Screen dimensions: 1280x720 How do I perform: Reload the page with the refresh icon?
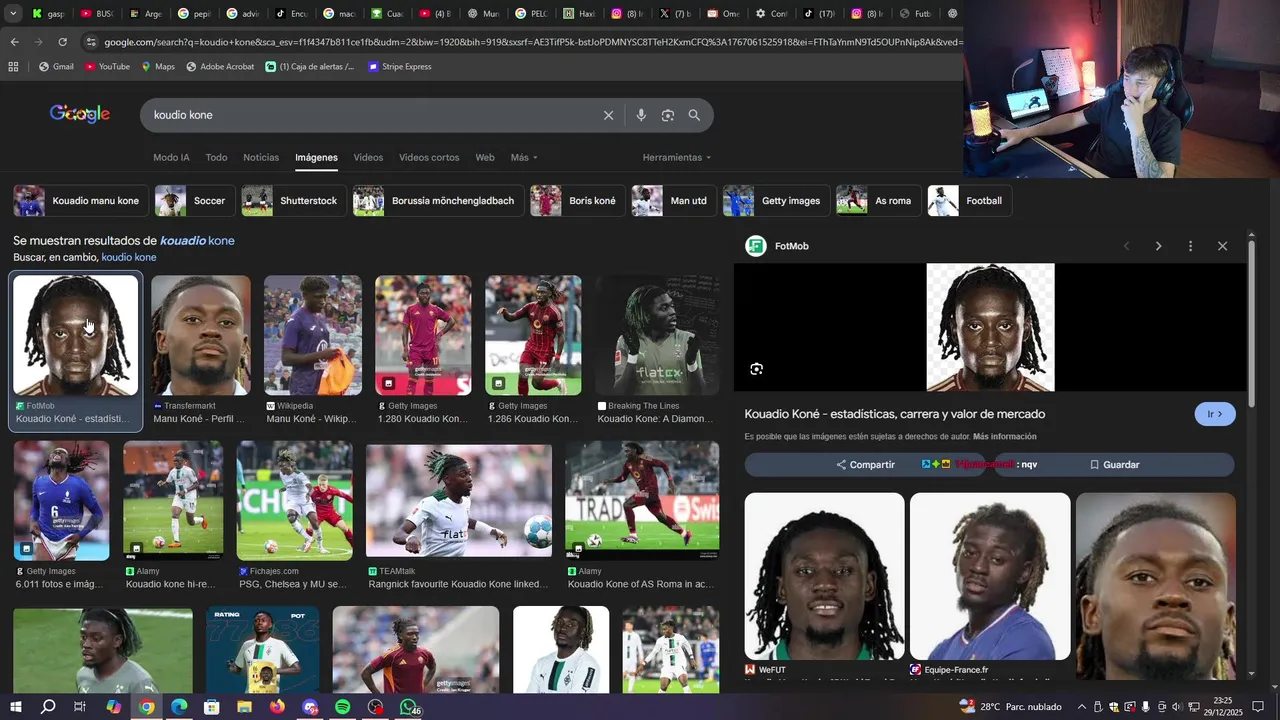click(62, 42)
